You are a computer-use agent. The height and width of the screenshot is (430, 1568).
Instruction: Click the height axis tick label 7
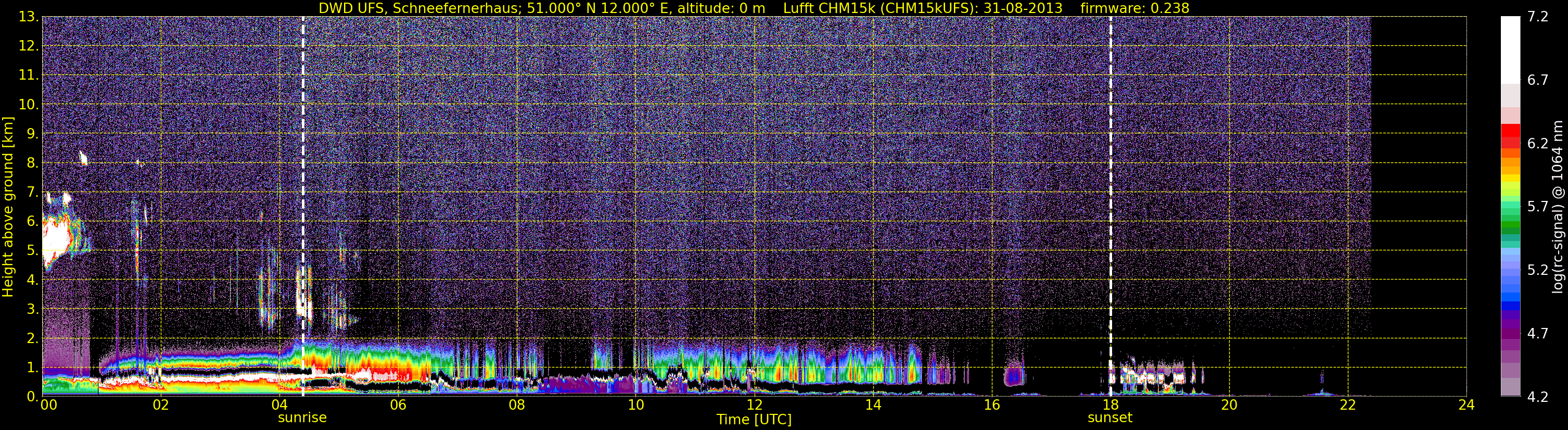[32, 193]
